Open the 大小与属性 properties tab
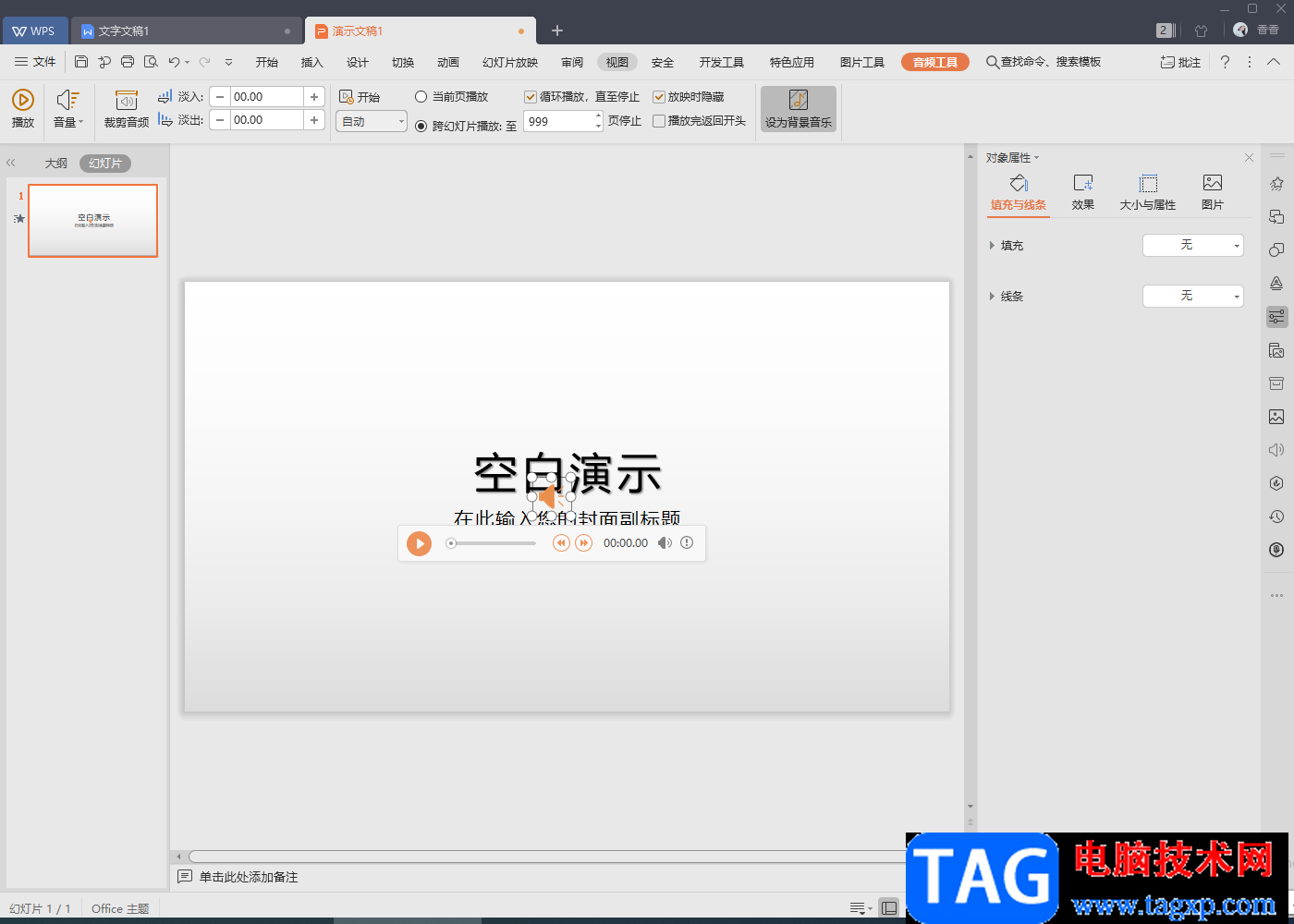Screen dimensions: 1294x924 point(1148,192)
